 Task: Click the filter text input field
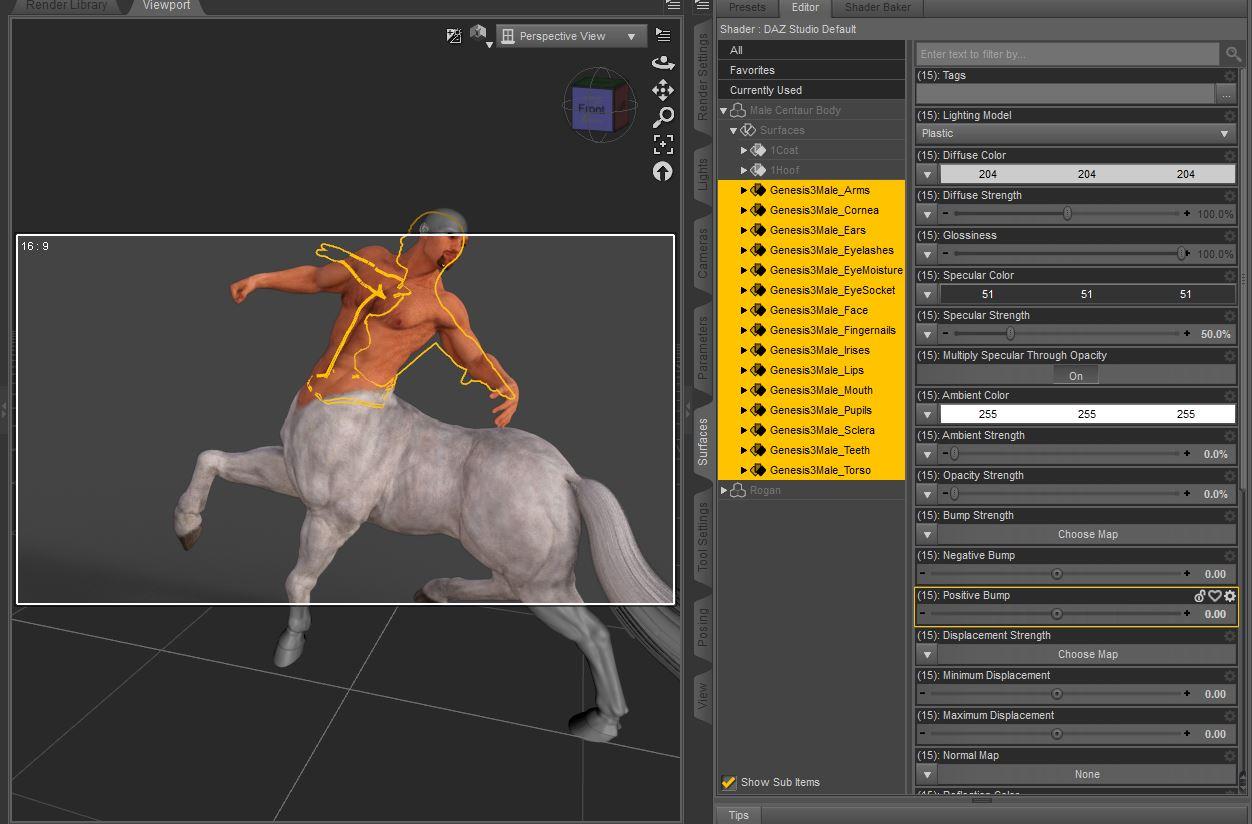tap(1068, 54)
